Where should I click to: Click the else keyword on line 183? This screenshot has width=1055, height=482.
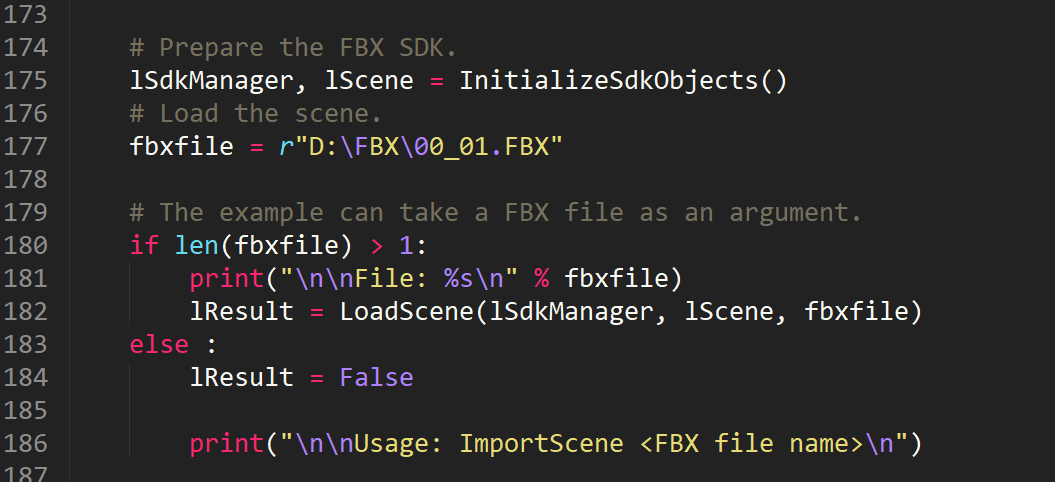(x=159, y=345)
